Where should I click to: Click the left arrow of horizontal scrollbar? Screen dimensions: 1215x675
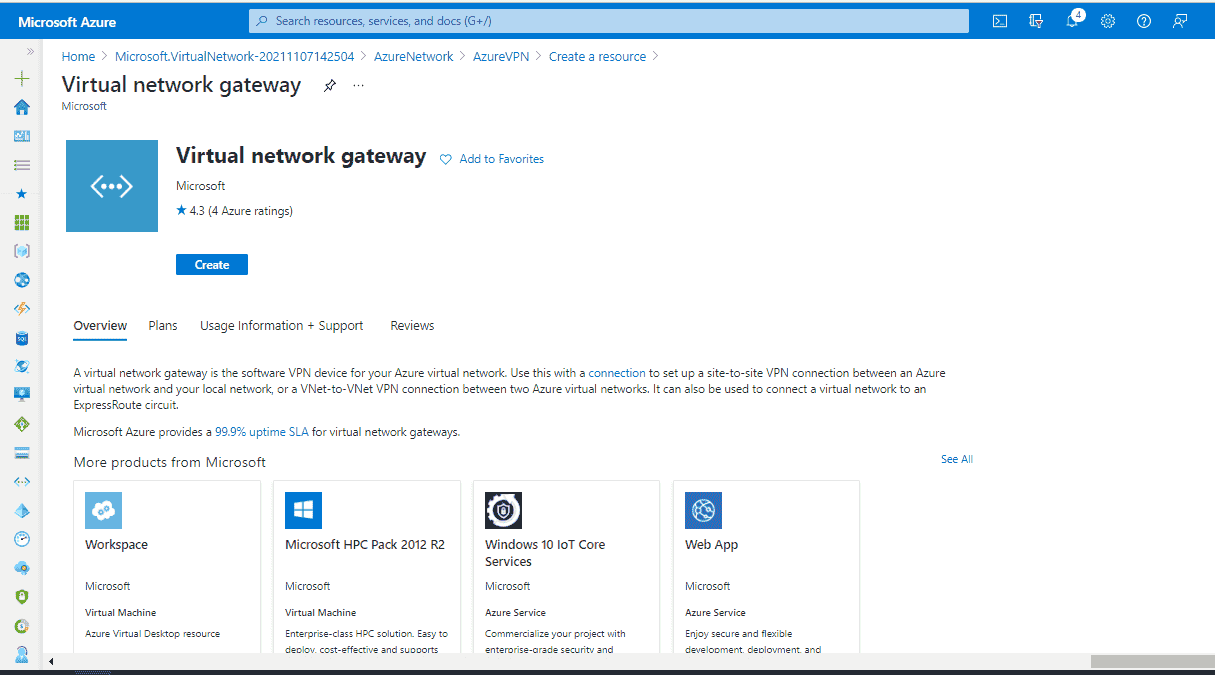(x=51, y=661)
